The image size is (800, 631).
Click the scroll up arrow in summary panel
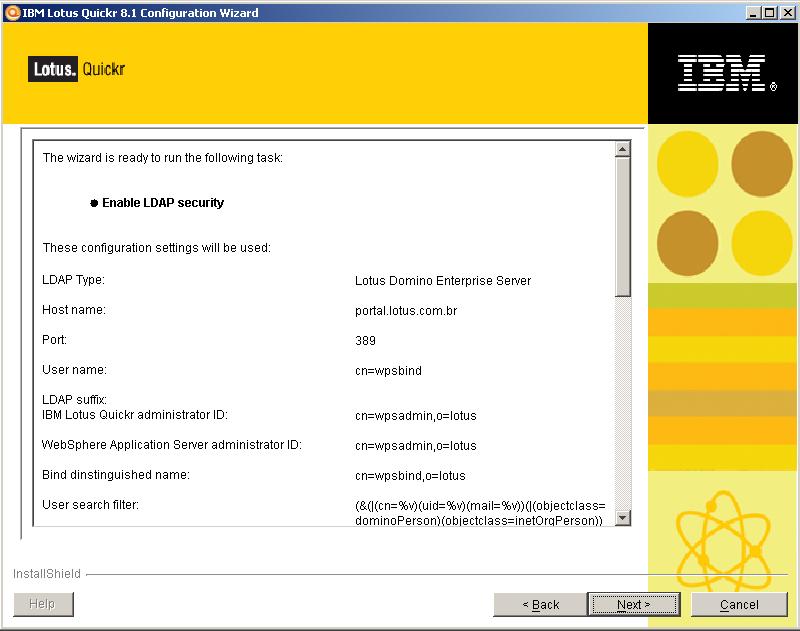coord(622,149)
